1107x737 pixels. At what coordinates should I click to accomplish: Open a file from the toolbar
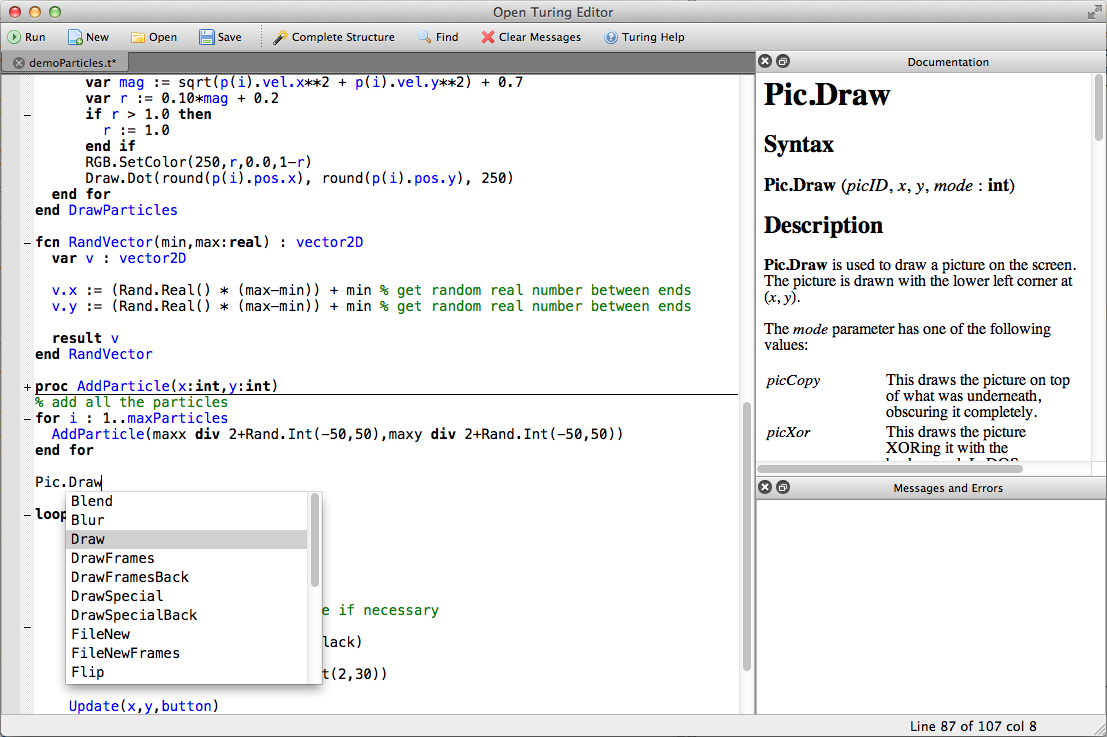pyautogui.click(x=154, y=37)
